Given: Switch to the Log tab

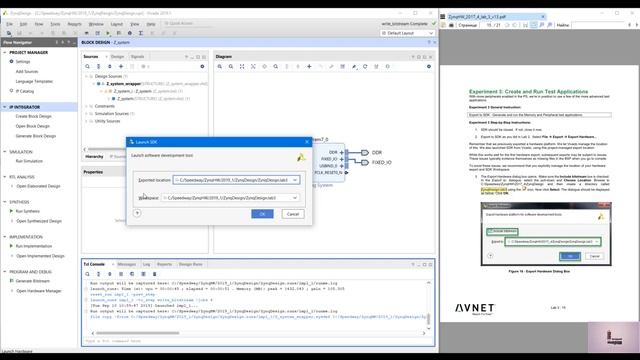Looking at the screenshot, I should click(146, 264).
